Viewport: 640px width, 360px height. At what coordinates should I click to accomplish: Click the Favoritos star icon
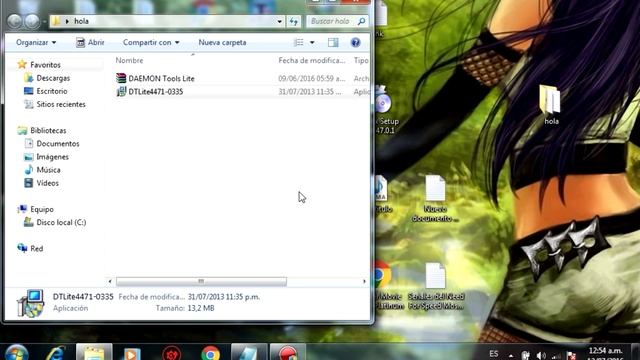(x=22, y=64)
